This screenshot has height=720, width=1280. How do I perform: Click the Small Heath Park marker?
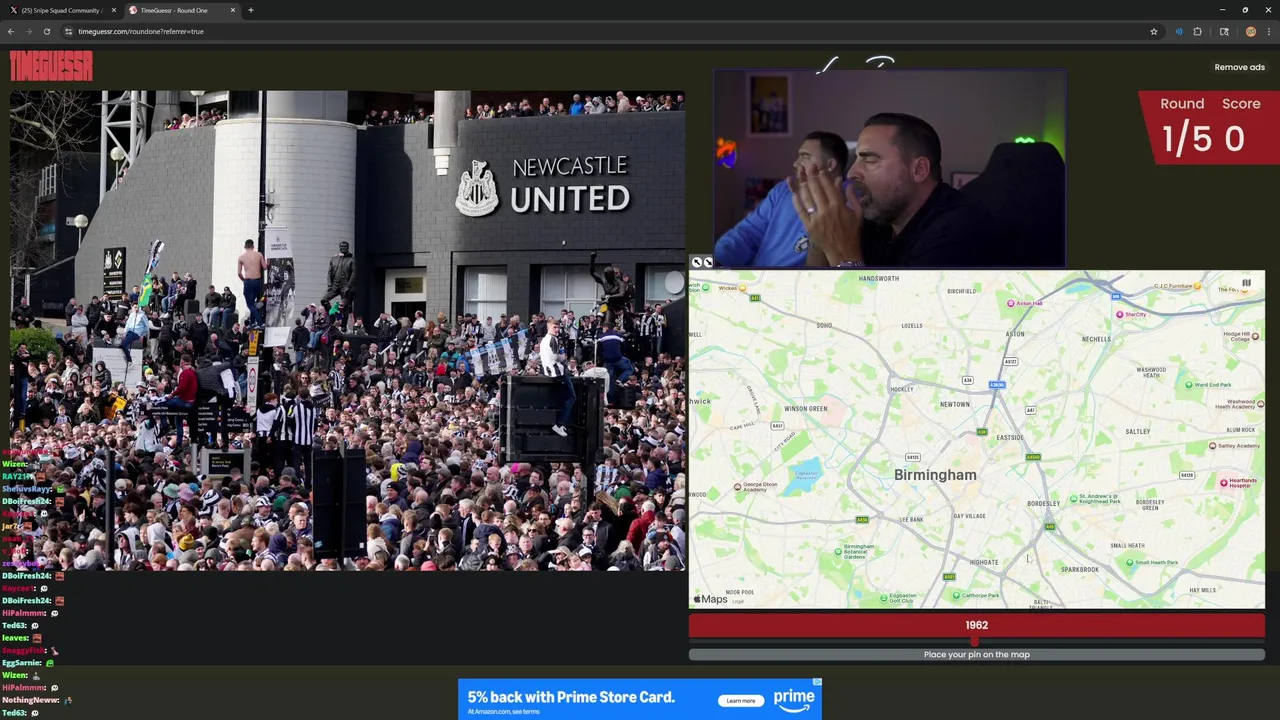tap(1130, 562)
